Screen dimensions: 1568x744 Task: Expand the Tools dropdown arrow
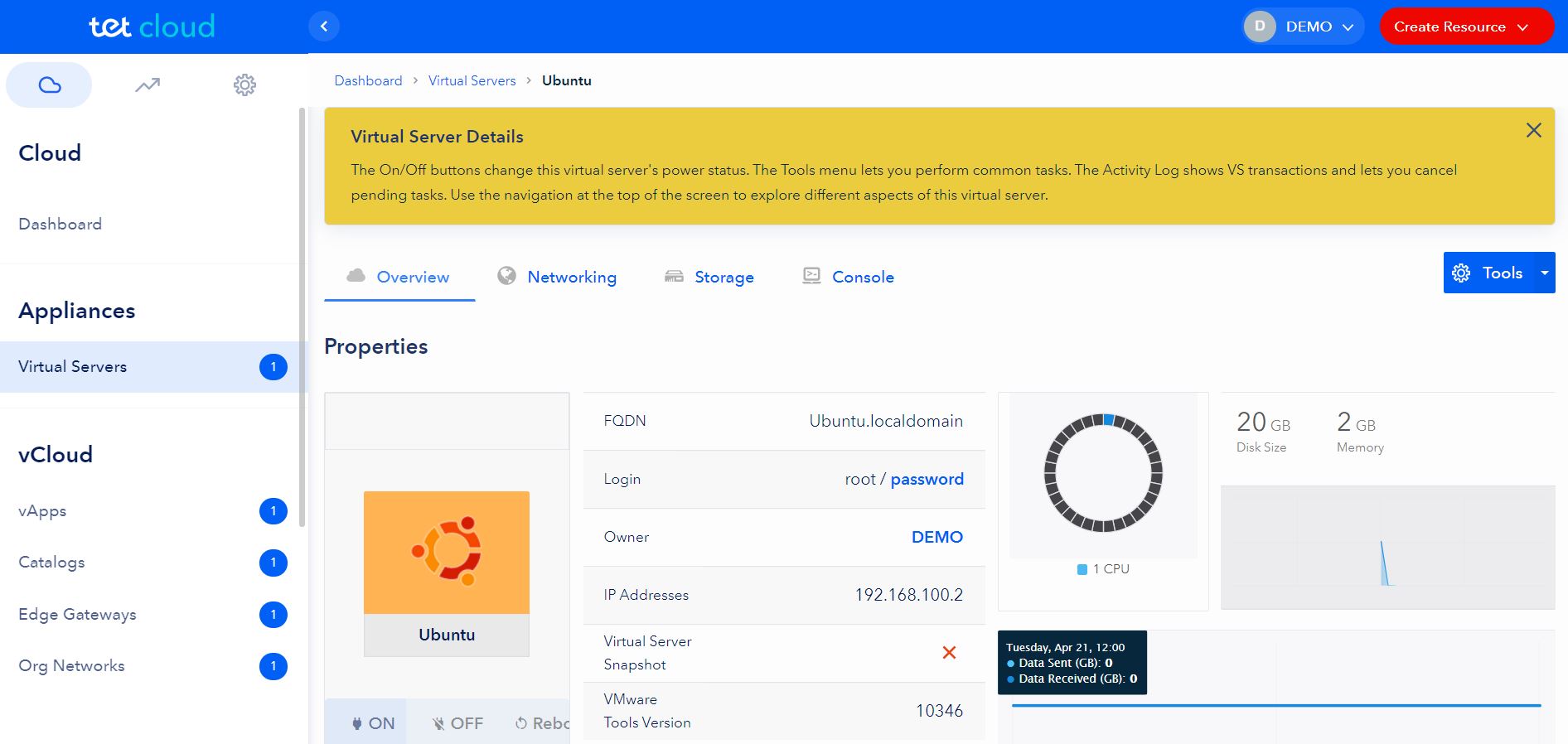pyautogui.click(x=1544, y=273)
